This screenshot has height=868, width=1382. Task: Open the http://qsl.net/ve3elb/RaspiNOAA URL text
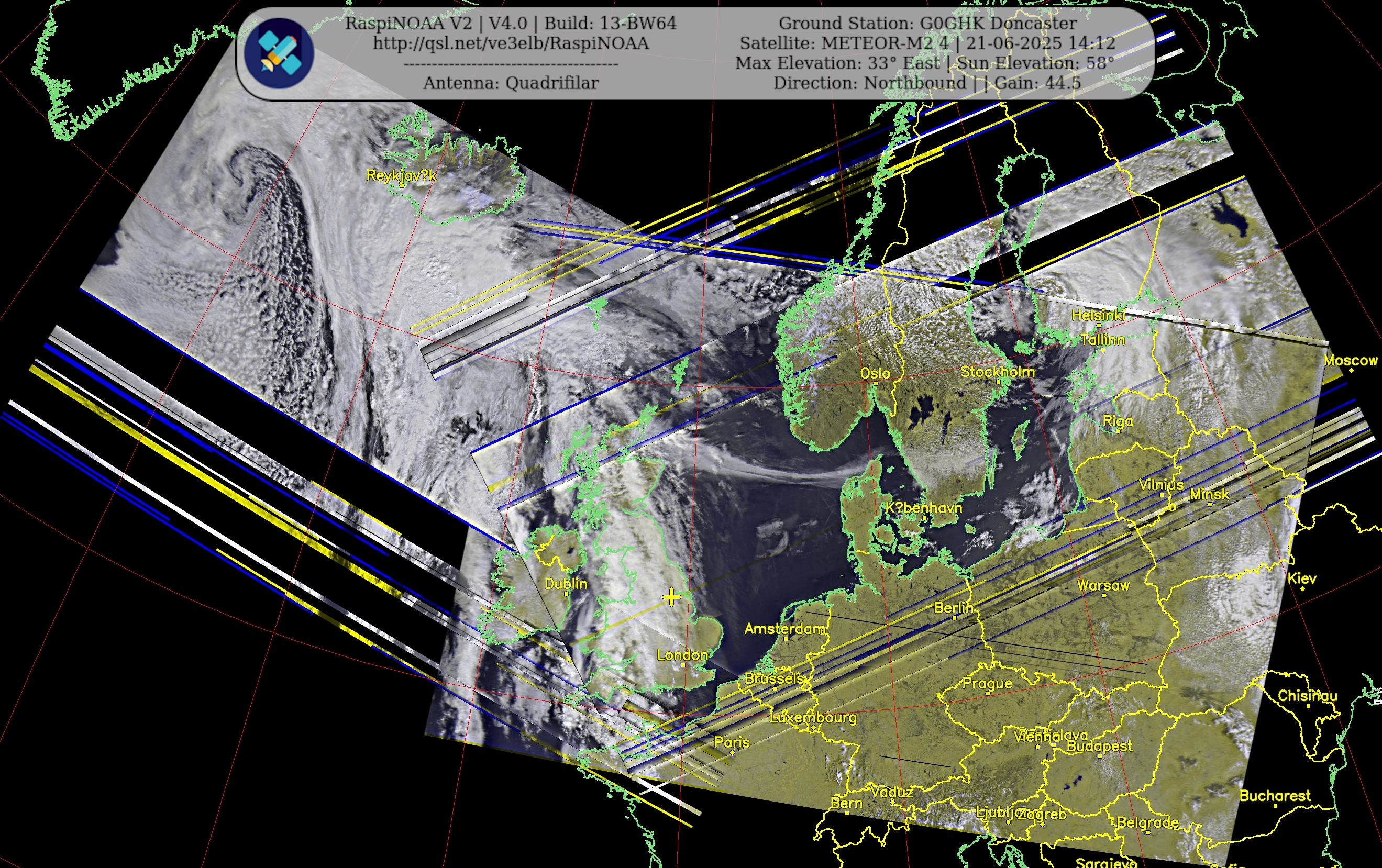[511, 43]
